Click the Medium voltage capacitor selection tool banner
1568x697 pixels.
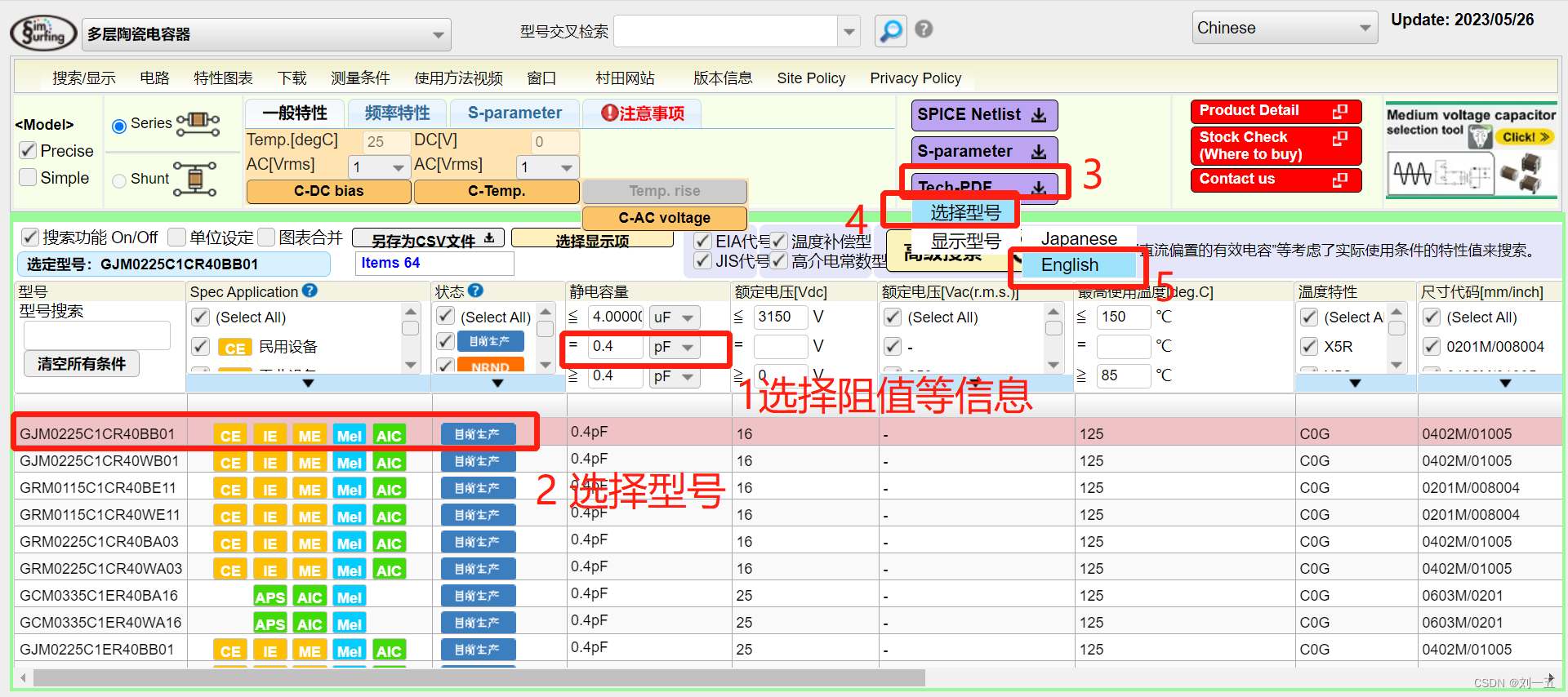tap(1472, 150)
